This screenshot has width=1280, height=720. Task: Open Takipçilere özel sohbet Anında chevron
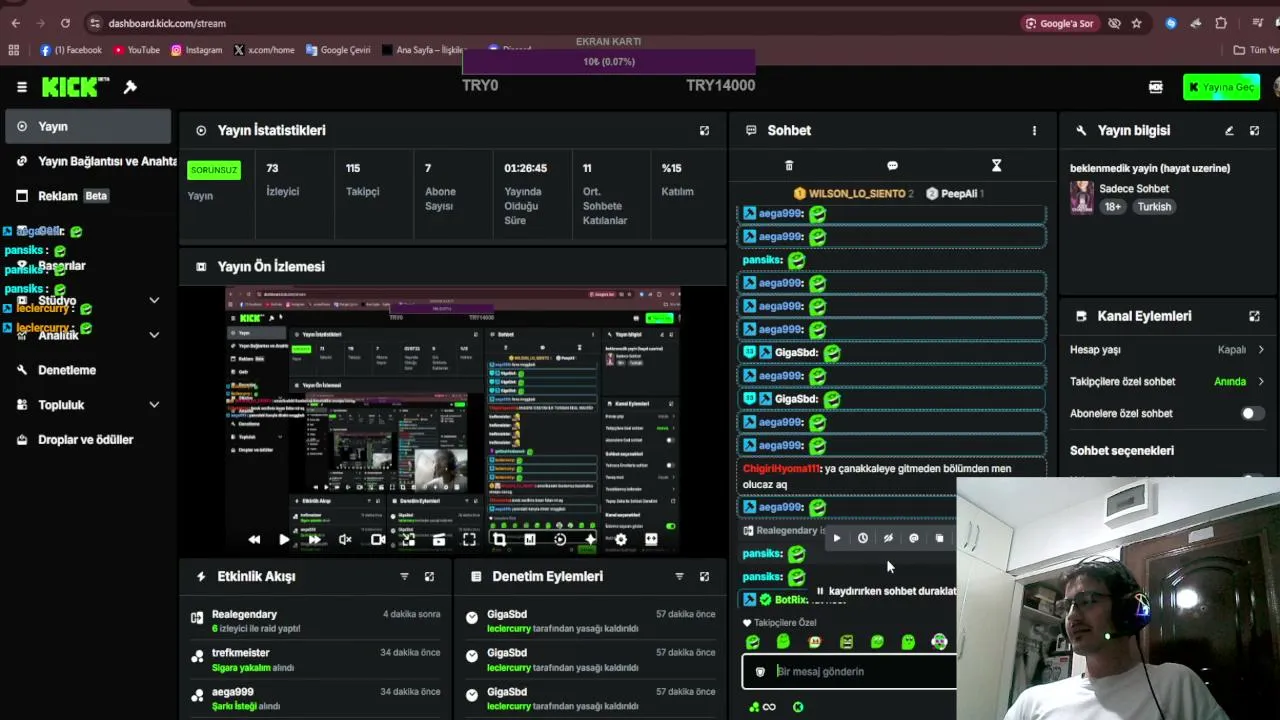(x=1260, y=381)
